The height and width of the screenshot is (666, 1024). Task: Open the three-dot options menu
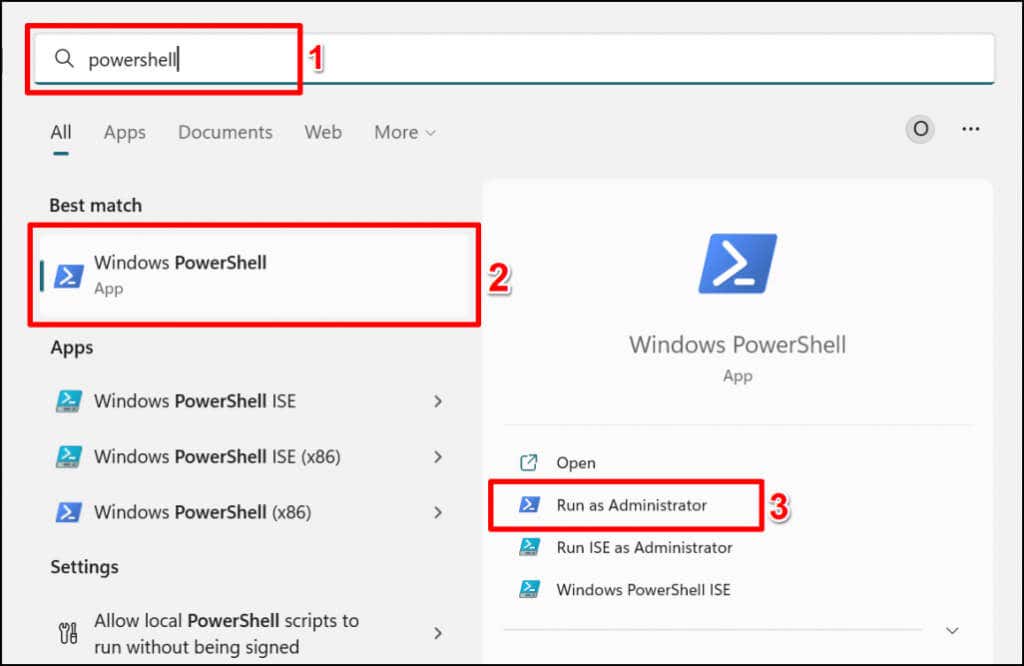click(970, 129)
